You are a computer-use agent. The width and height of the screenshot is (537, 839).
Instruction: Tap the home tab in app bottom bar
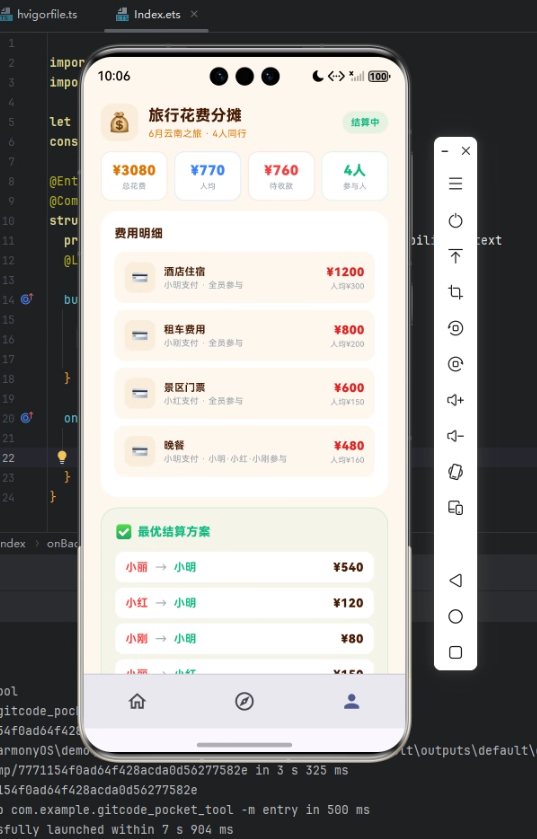[x=137, y=701]
